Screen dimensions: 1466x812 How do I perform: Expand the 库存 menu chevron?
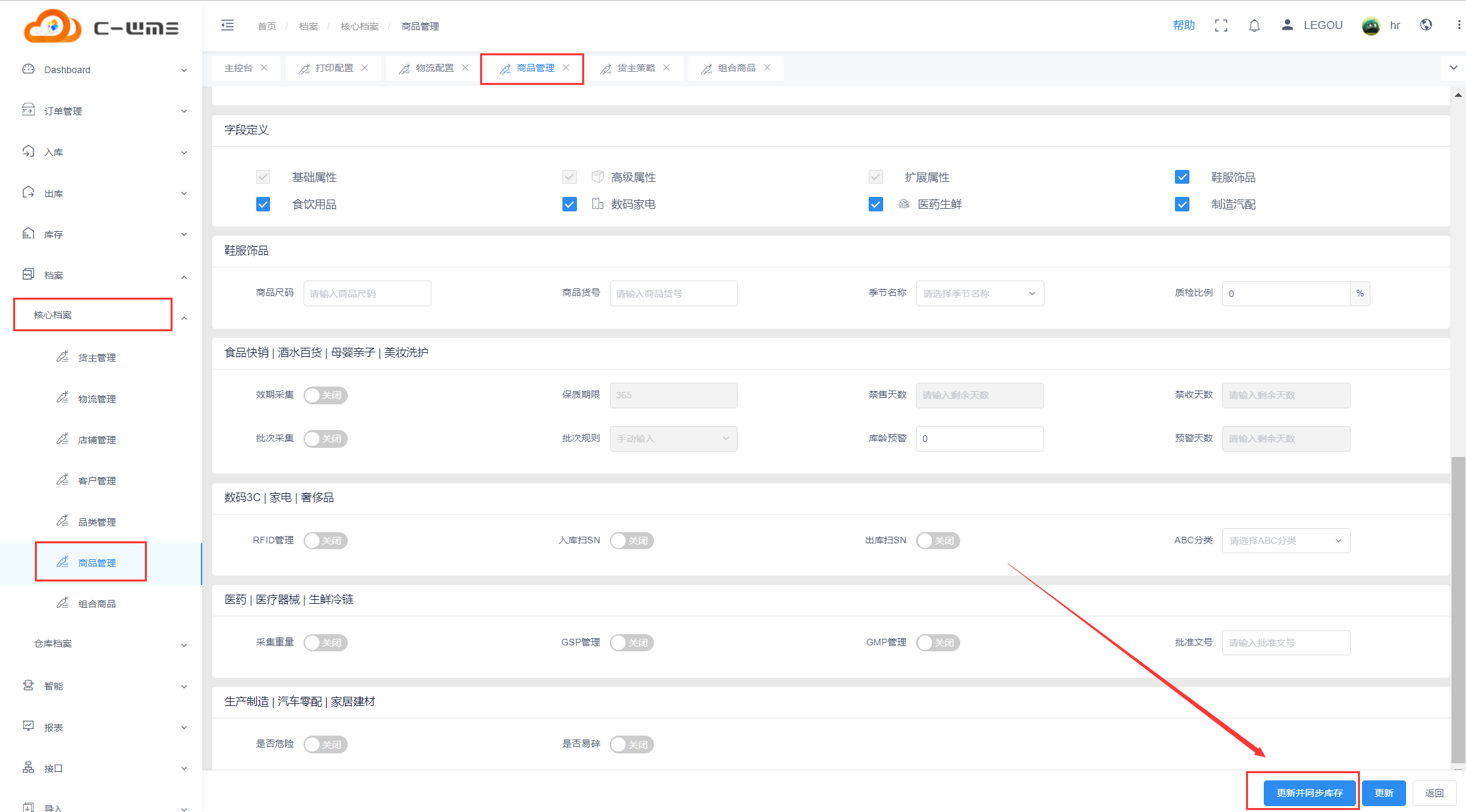(184, 234)
